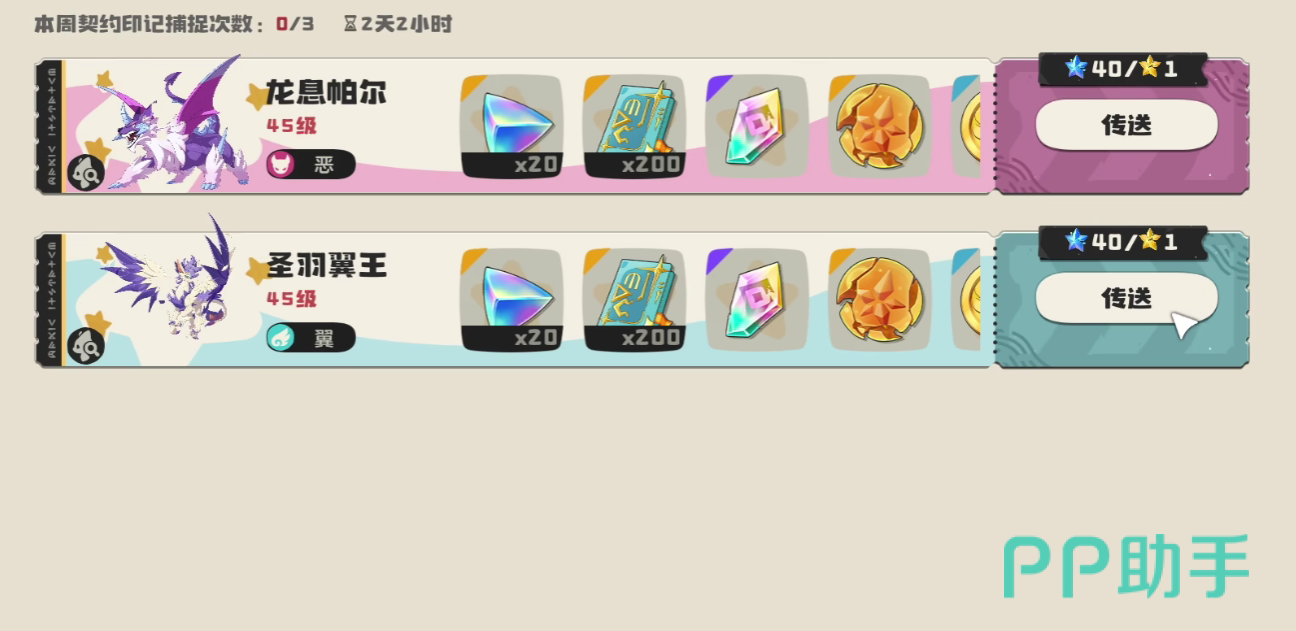Click 圣羽翼王 winged creature portrait

tap(172, 282)
